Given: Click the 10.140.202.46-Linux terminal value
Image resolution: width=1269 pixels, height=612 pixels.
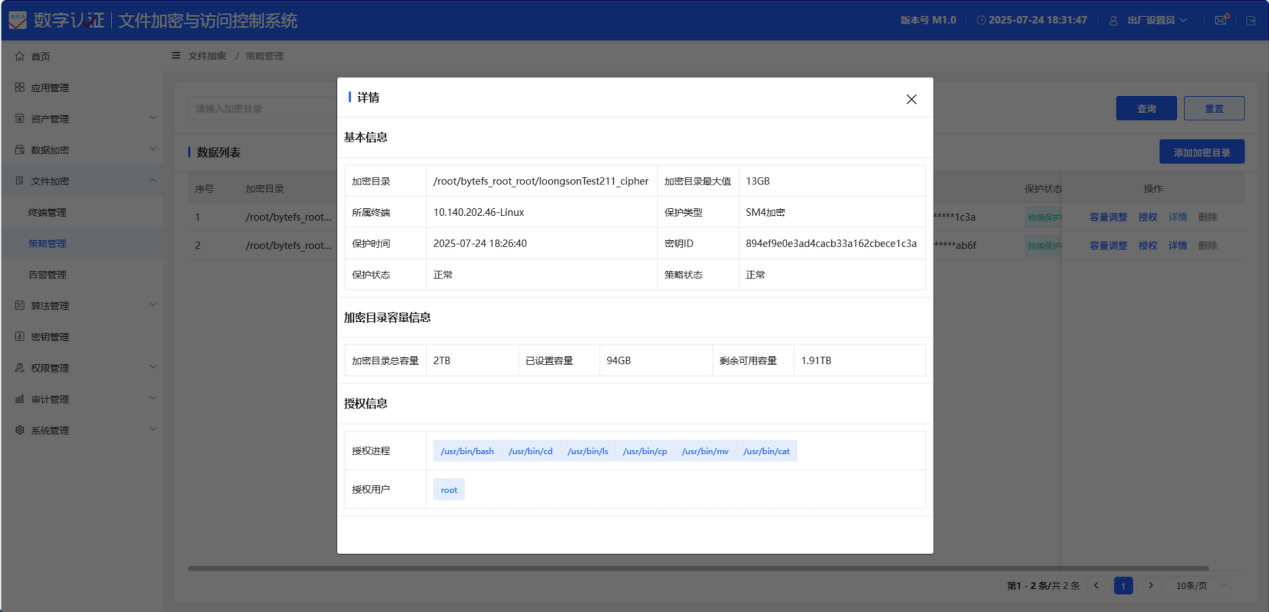Looking at the screenshot, I should pos(479,212).
